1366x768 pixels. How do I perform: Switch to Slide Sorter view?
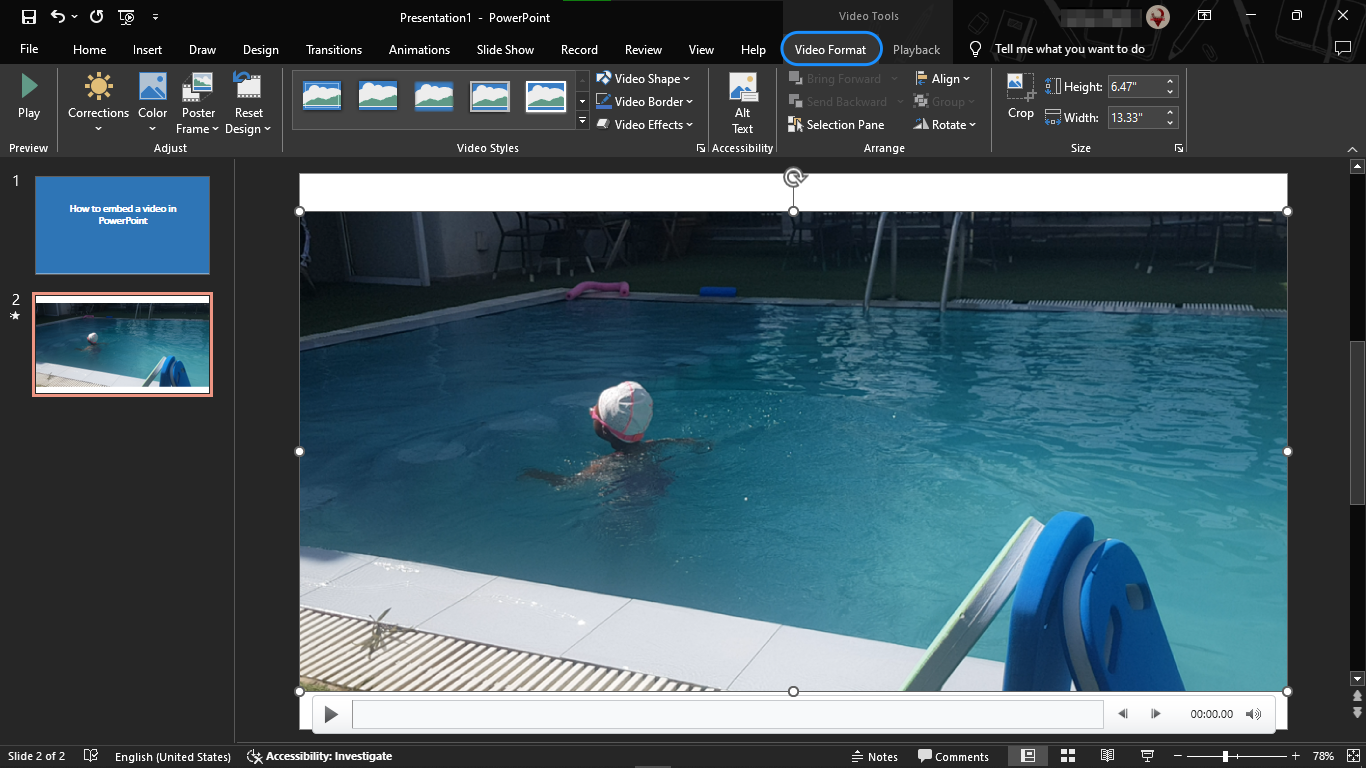point(1067,756)
